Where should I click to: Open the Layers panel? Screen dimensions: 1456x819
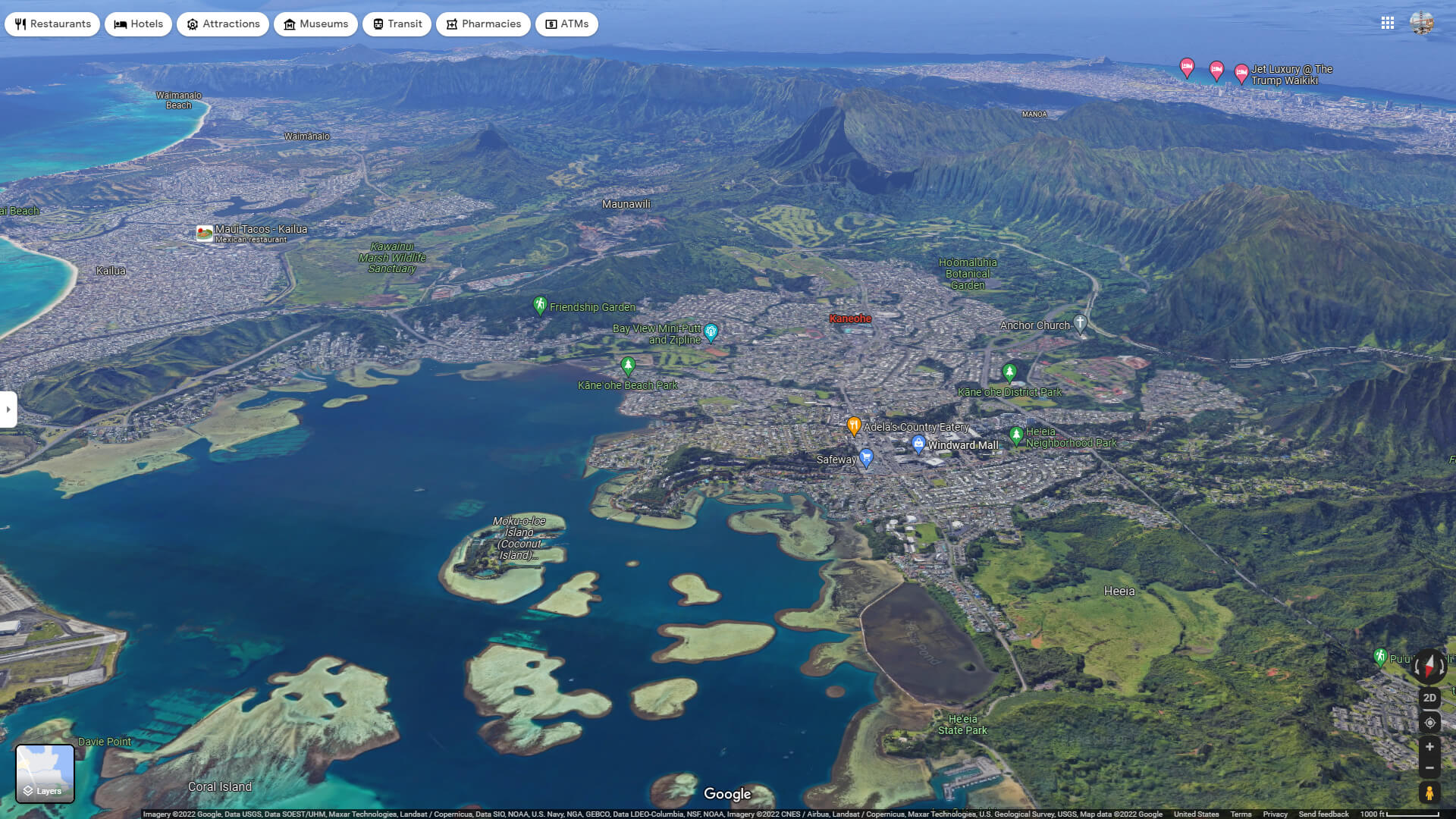(45, 773)
